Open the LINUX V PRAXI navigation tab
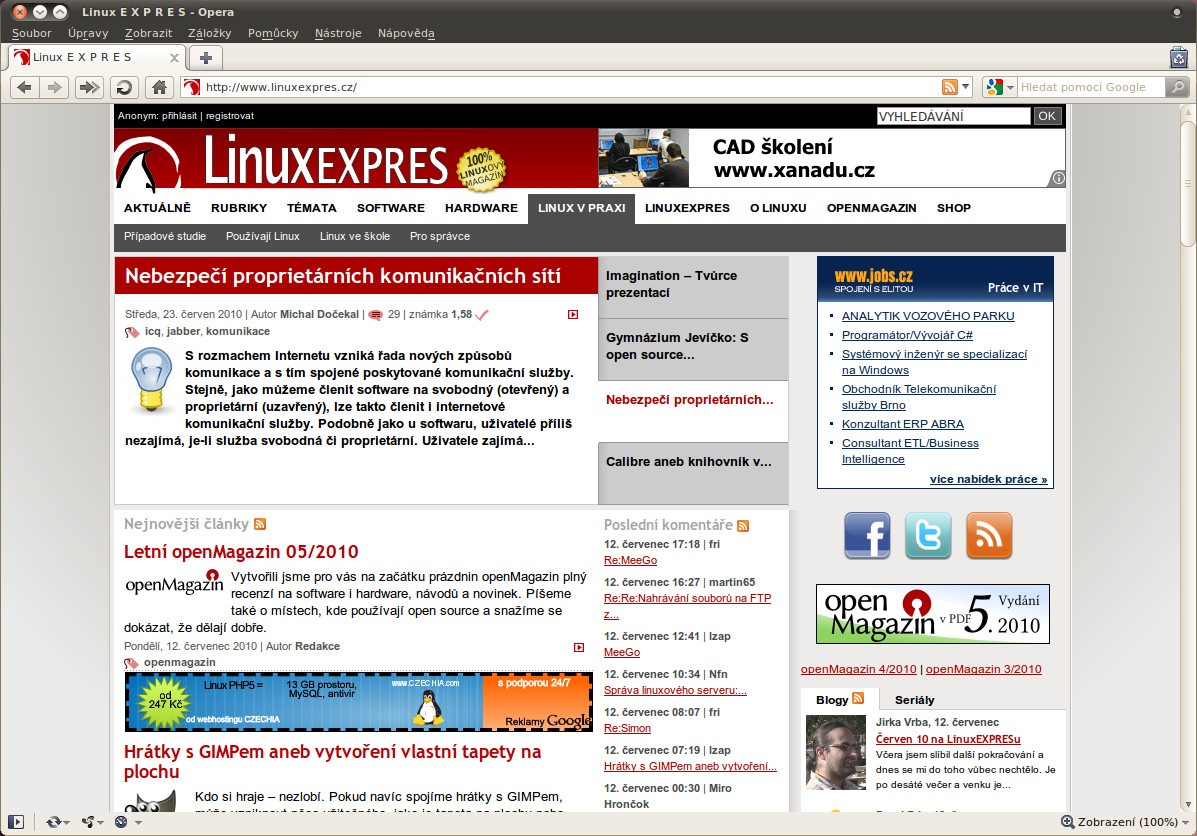 (x=581, y=208)
